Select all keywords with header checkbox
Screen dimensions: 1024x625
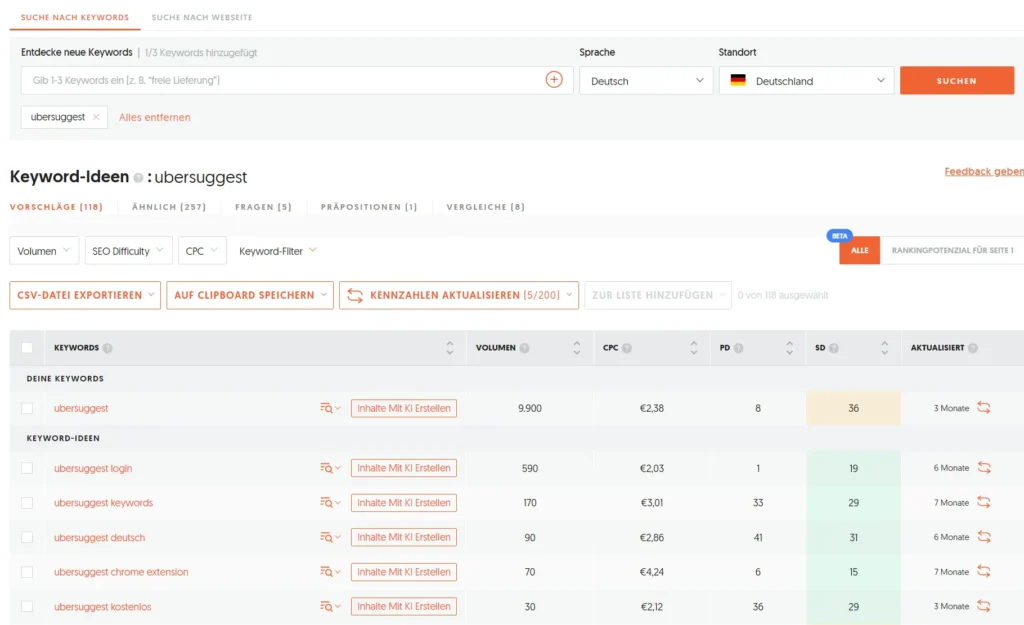(x=27, y=348)
